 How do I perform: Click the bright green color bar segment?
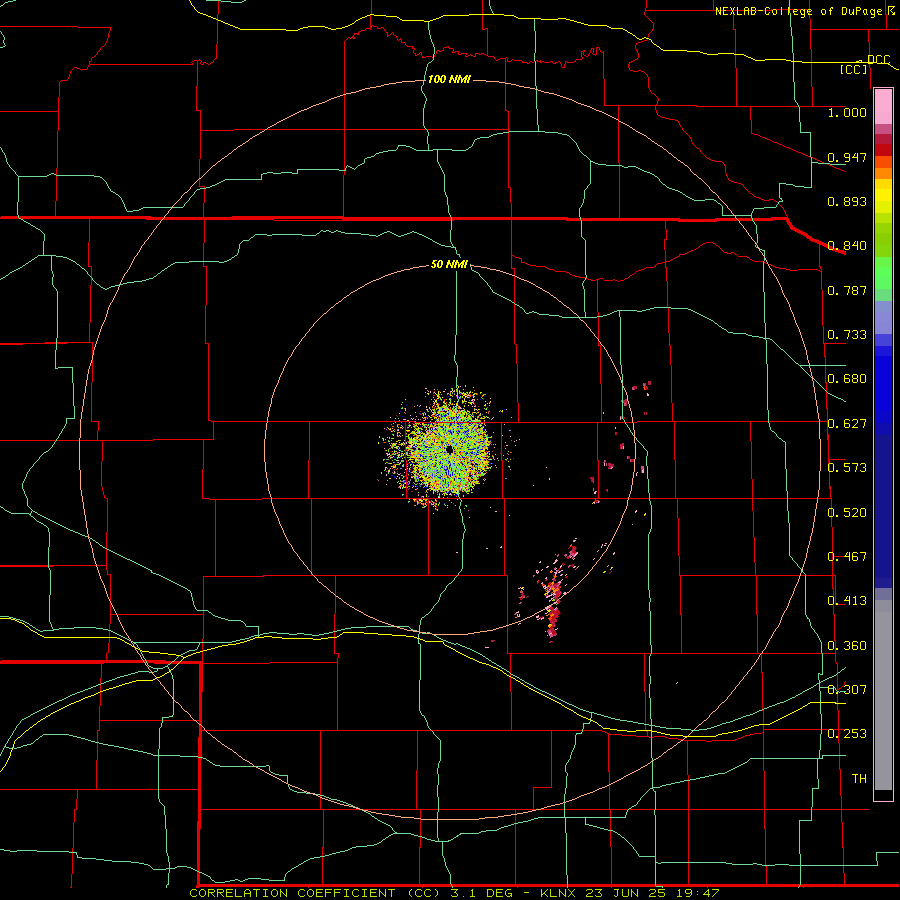point(883,273)
